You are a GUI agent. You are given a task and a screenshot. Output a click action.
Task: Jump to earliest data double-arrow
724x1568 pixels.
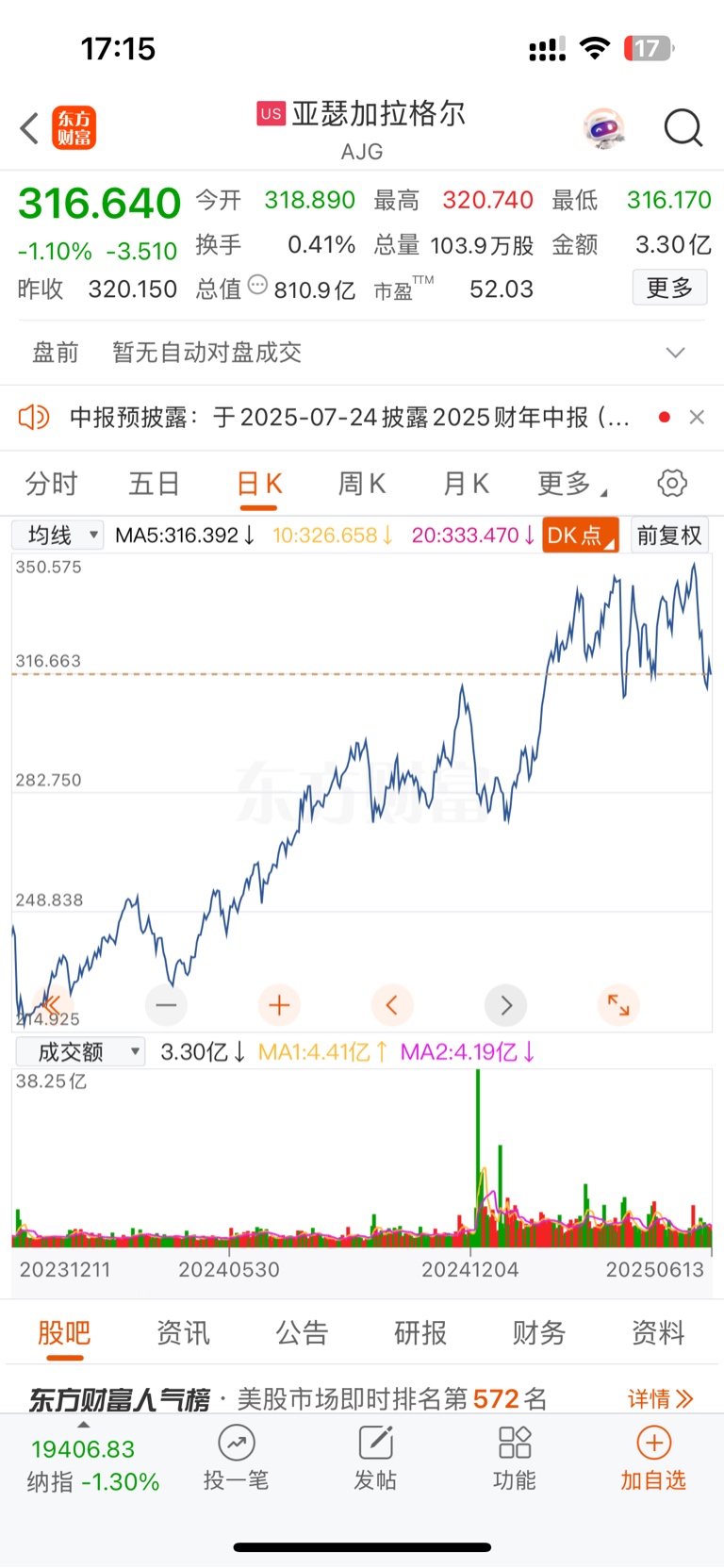(53, 1005)
